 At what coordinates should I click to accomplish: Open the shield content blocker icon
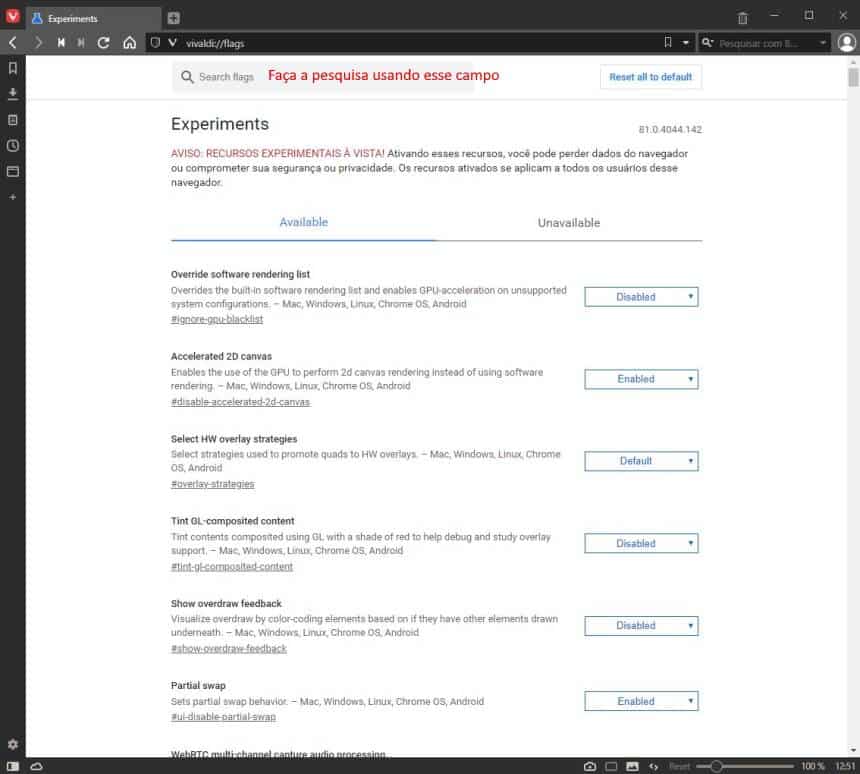pyautogui.click(x=155, y=42)
